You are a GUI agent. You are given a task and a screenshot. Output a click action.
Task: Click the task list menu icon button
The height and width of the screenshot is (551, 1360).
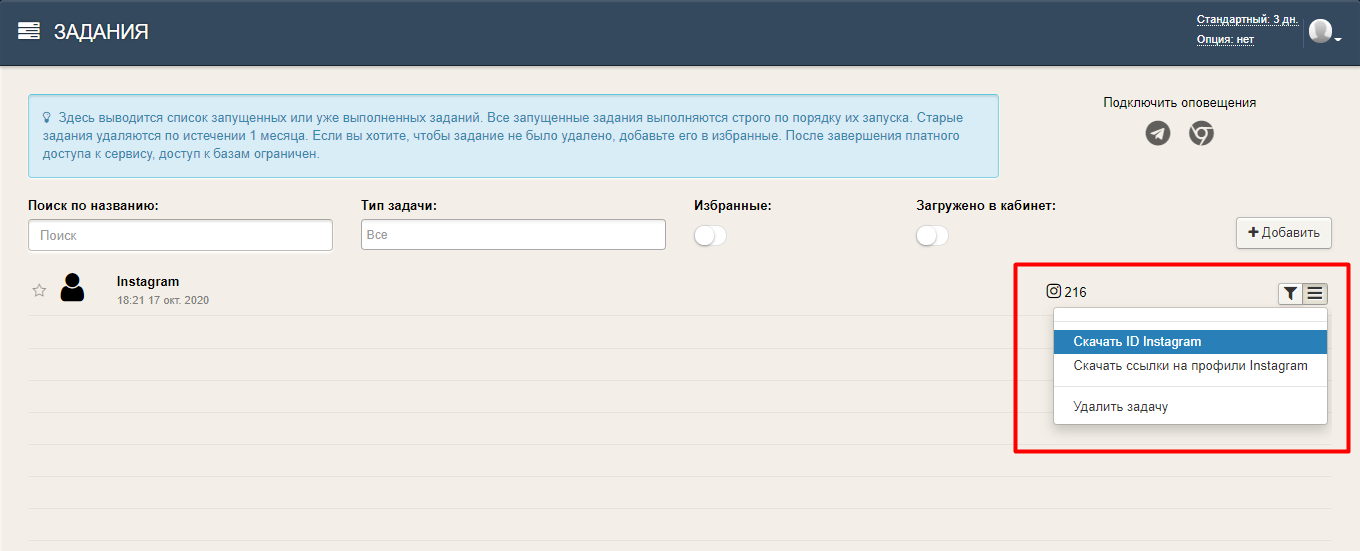pyautogui.click(x=1315, y=293)
